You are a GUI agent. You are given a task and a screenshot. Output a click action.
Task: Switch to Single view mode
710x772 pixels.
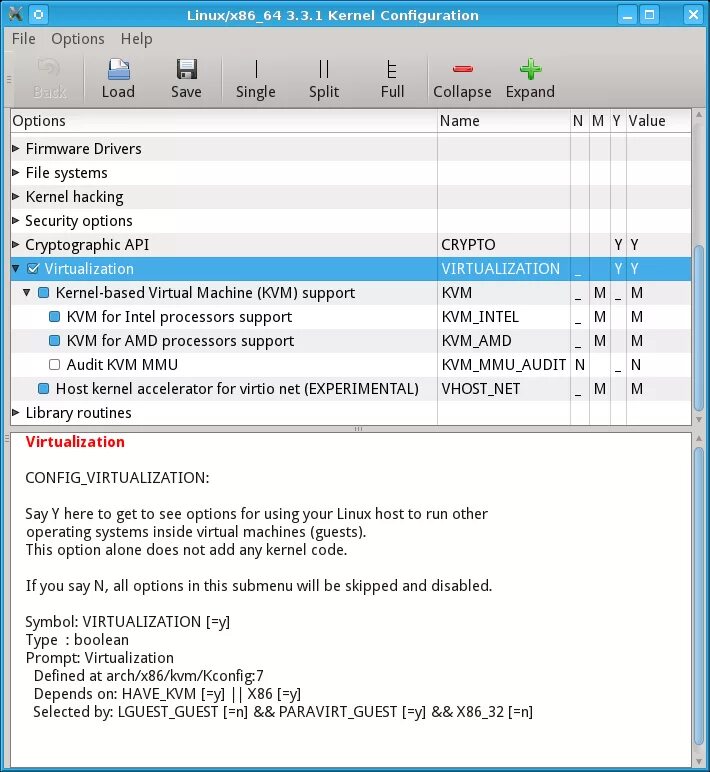coord(256,79)
